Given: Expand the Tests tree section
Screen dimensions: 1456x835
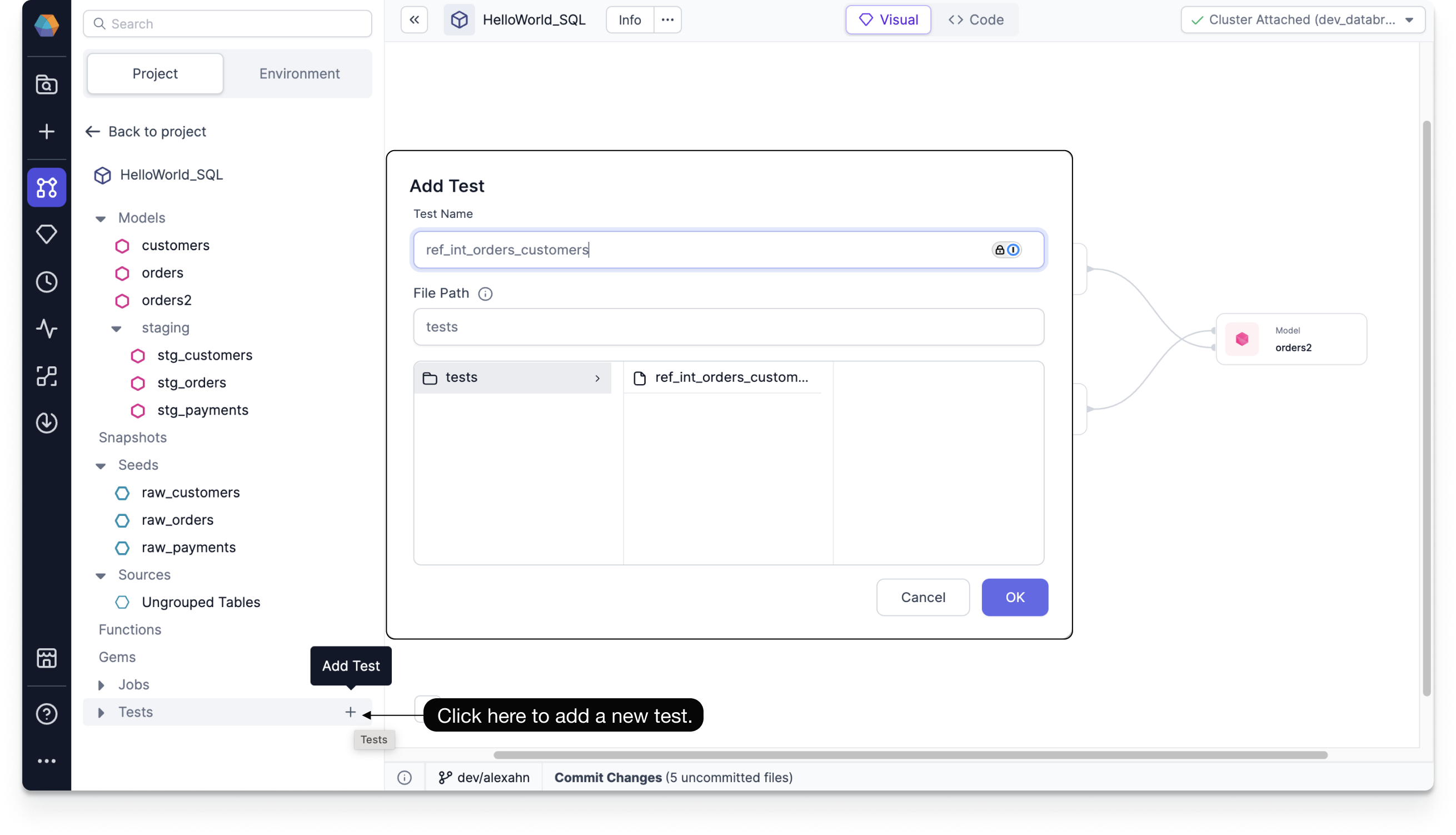Looking at the screenshot, I should [x=101, y=712].
